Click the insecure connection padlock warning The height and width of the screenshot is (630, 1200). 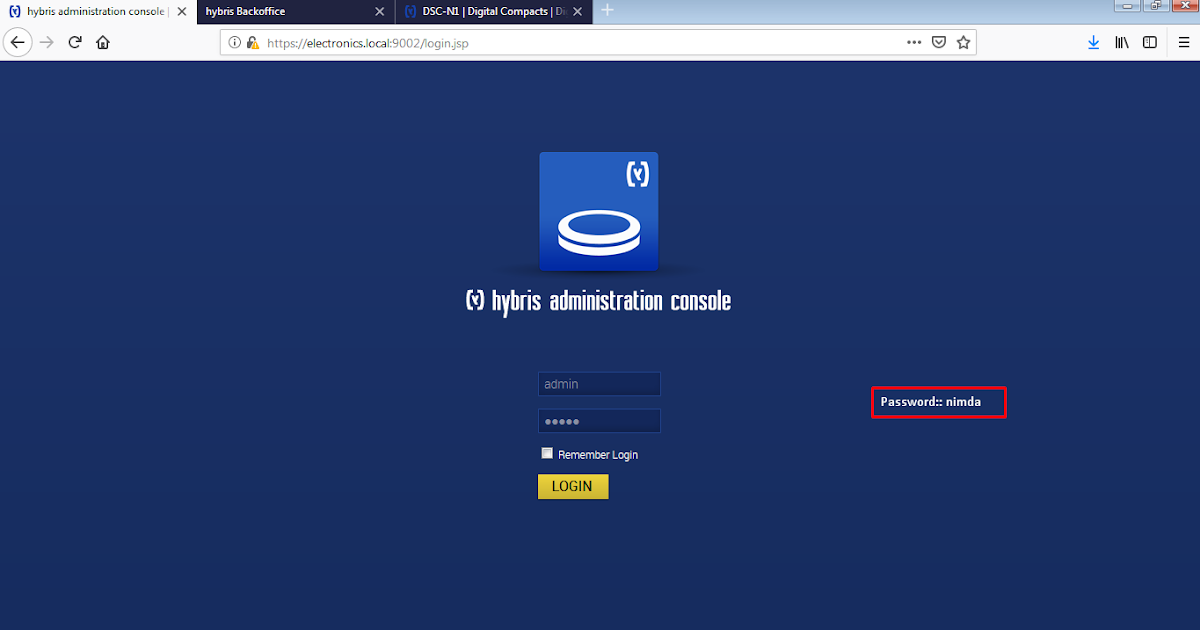point(252,43)
